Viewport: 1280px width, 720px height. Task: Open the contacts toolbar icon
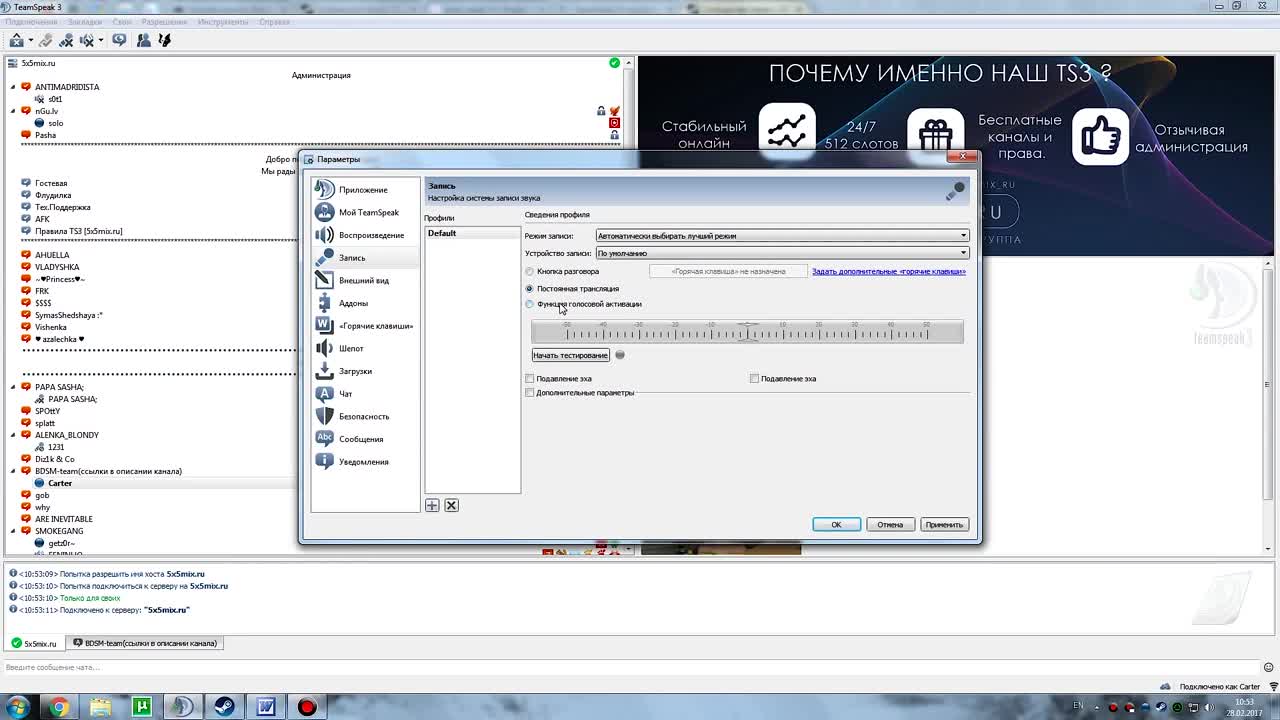(x=144, y=40)
